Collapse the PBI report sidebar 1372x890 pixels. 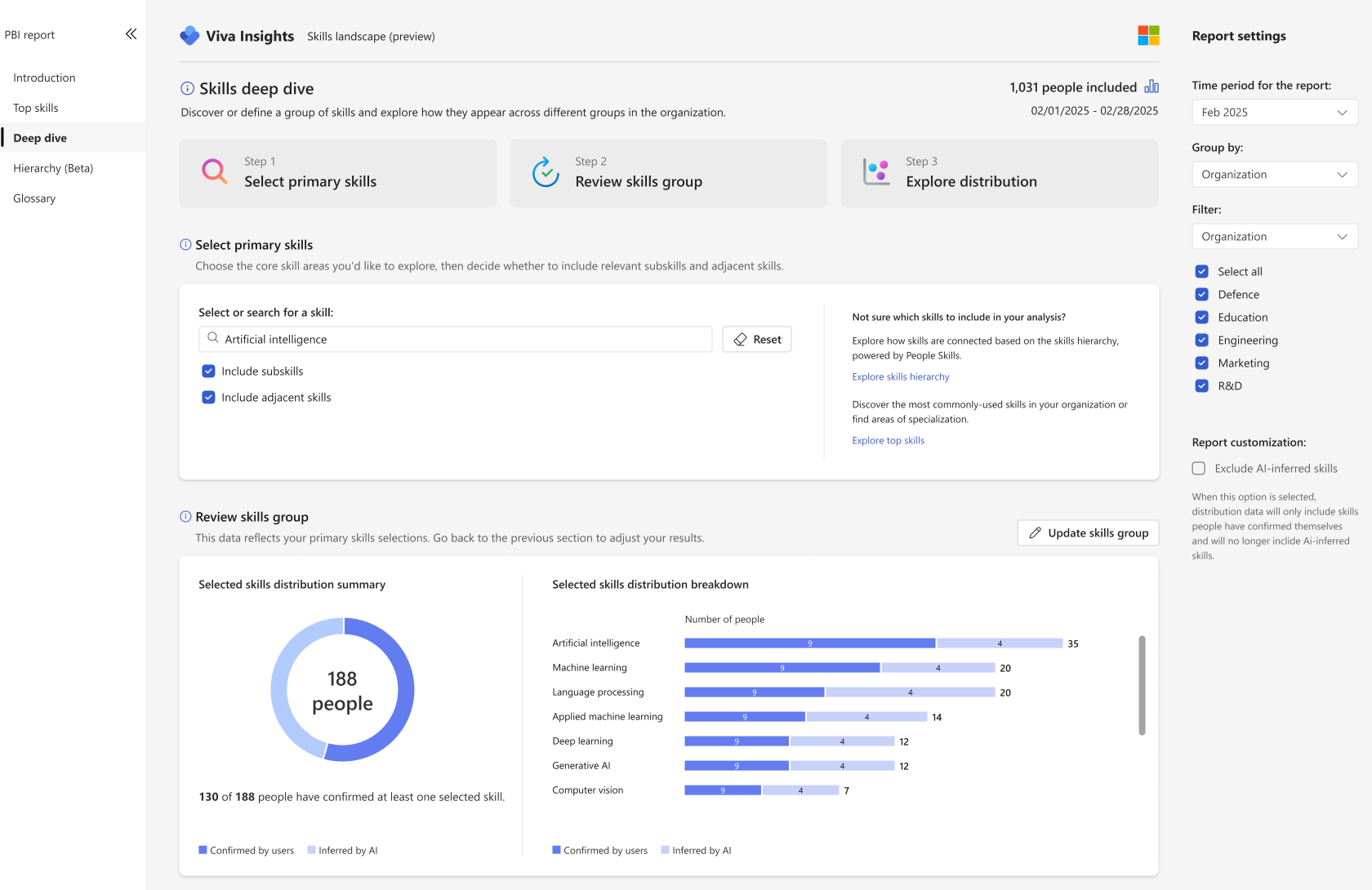pos(131,34)
